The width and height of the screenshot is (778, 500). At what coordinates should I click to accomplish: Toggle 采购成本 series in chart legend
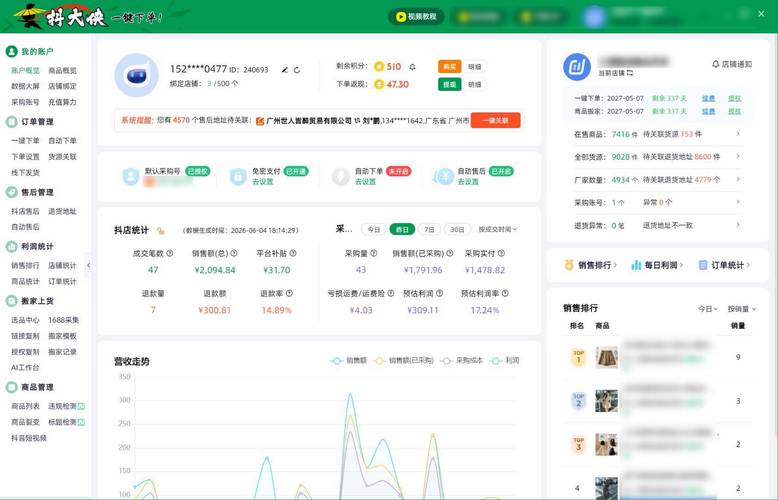point(462,361)
